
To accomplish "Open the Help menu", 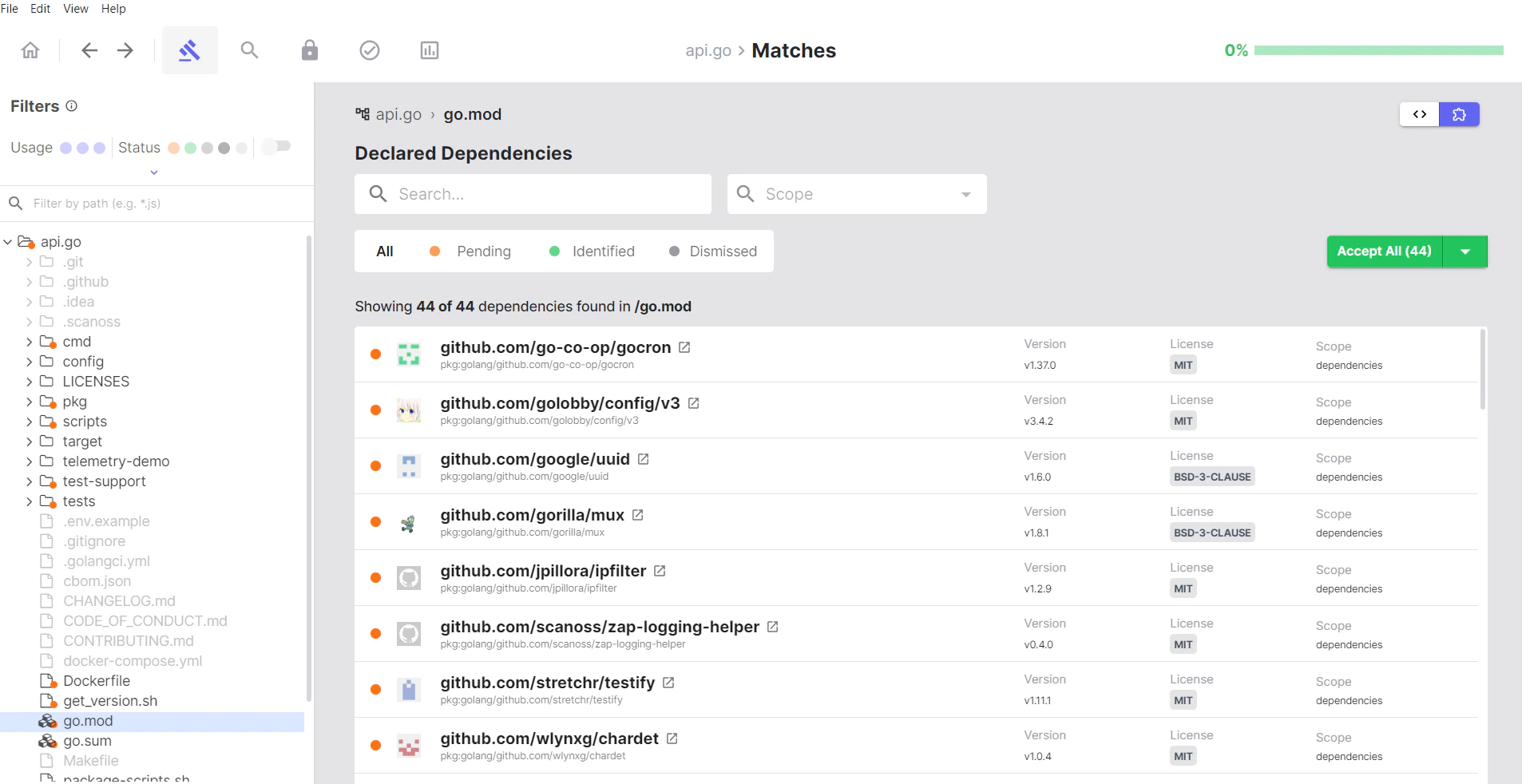I will tap(113, 9).
